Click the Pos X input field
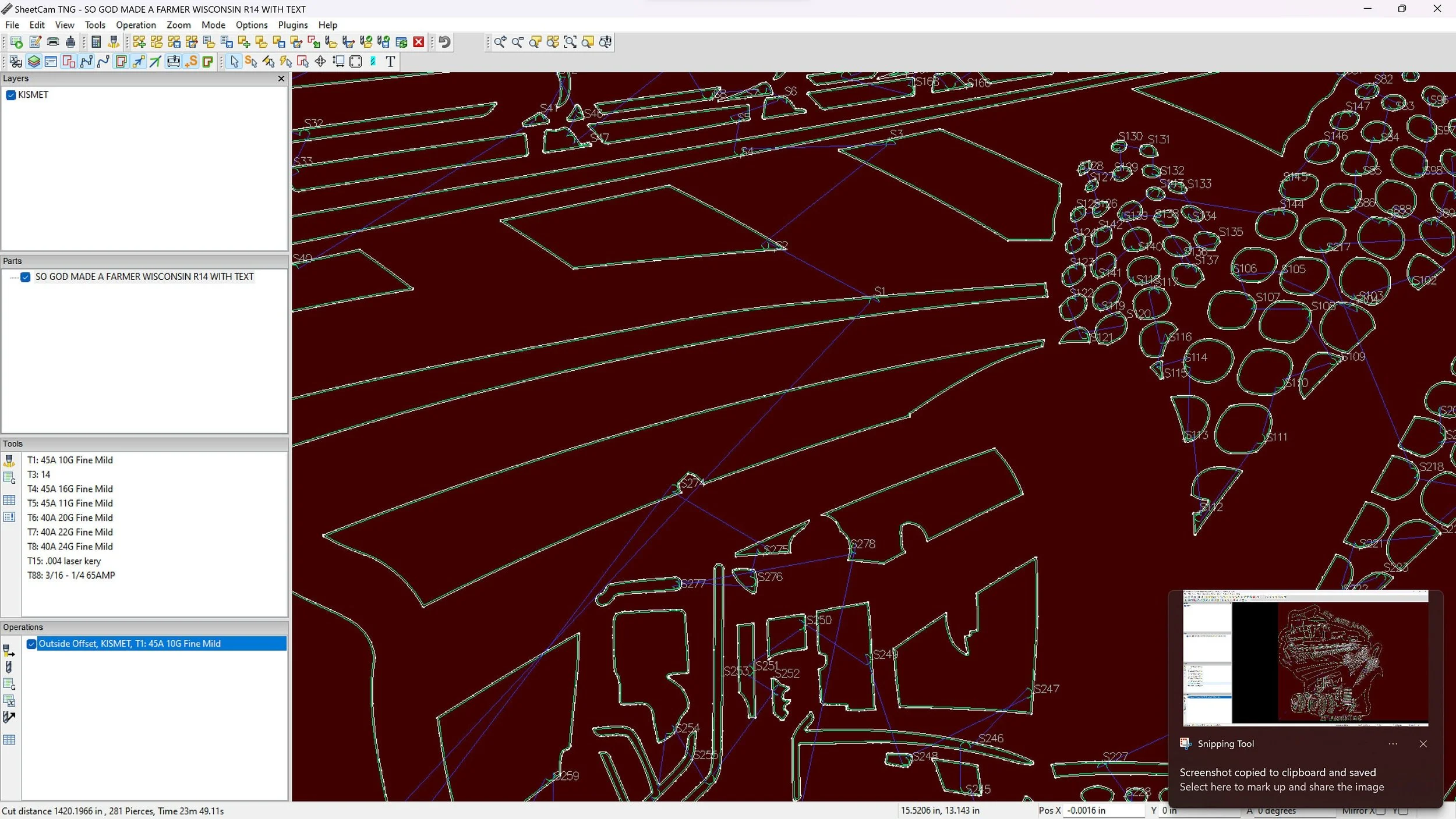The width and height of the screenshot is (1456, 819). [1102, 810]
